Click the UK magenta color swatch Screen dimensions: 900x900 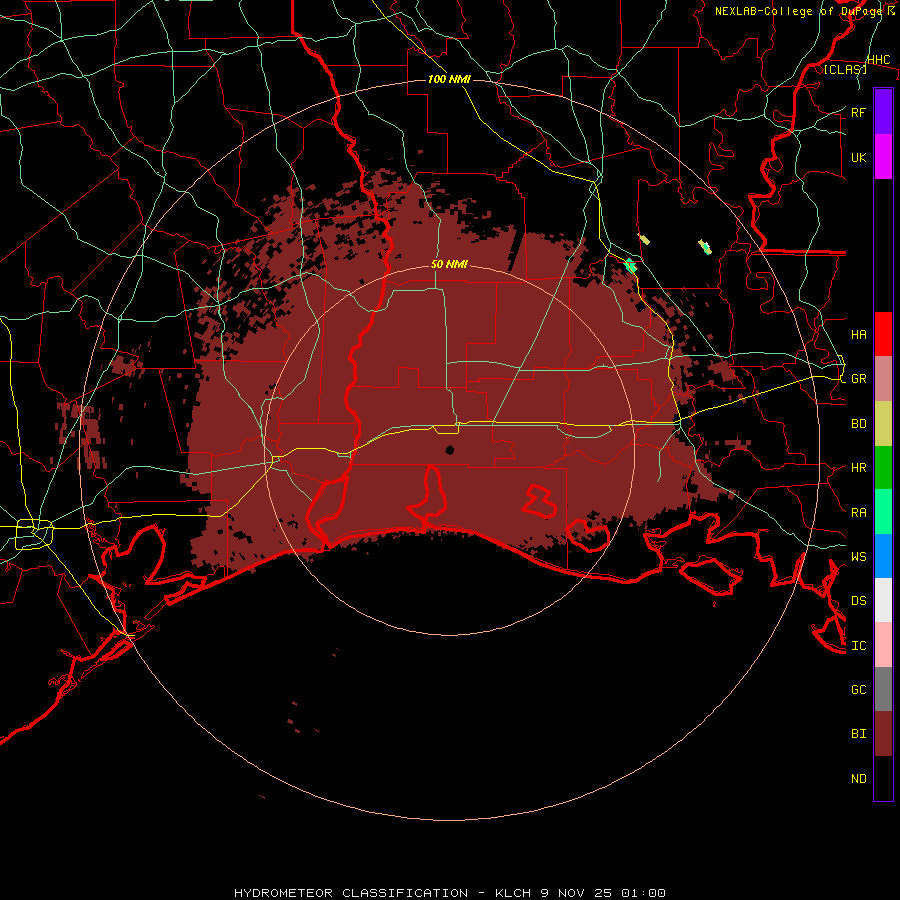[883, 157]
